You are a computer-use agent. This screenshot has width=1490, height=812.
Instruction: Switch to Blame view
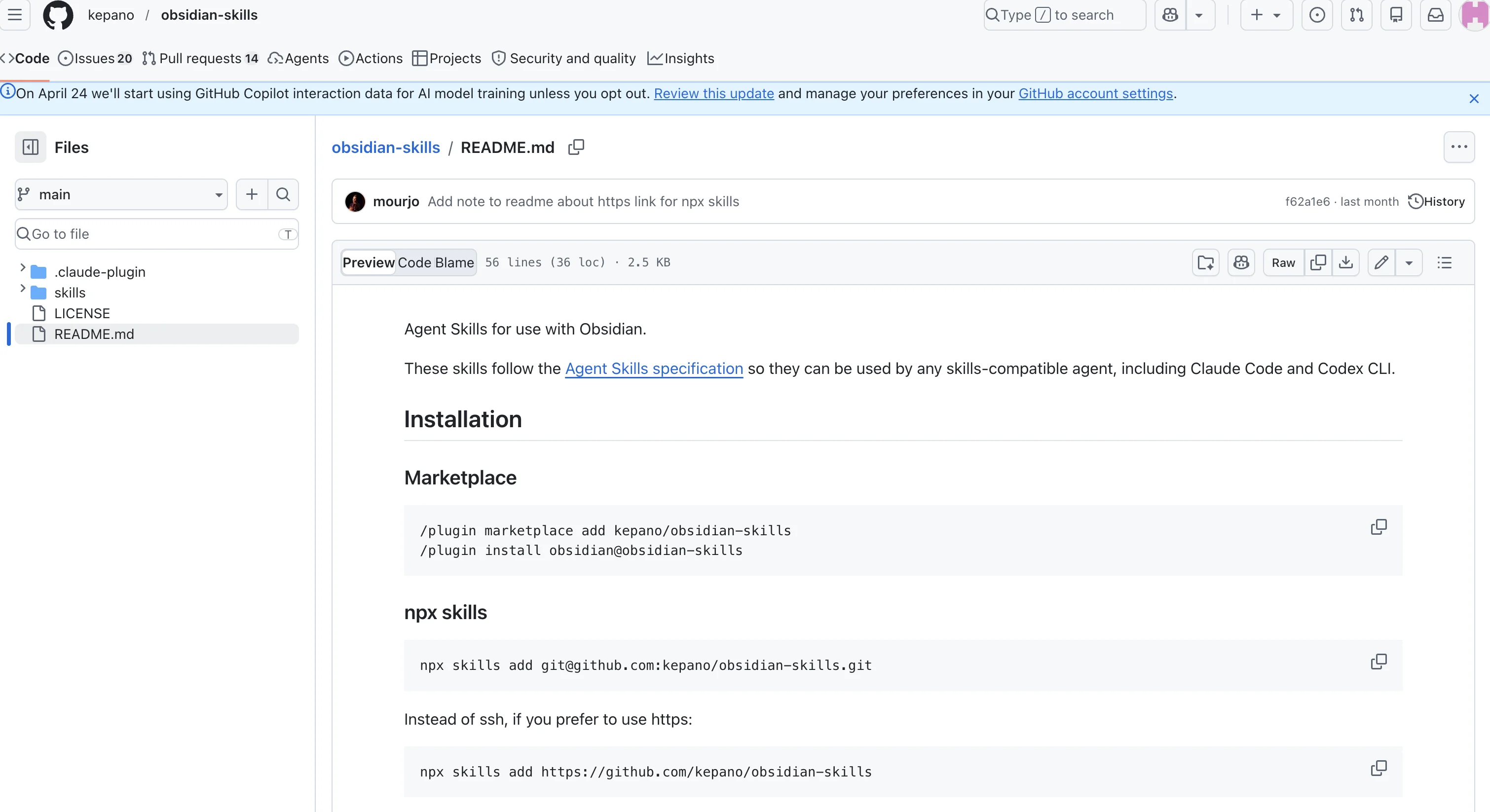(454, 263)
